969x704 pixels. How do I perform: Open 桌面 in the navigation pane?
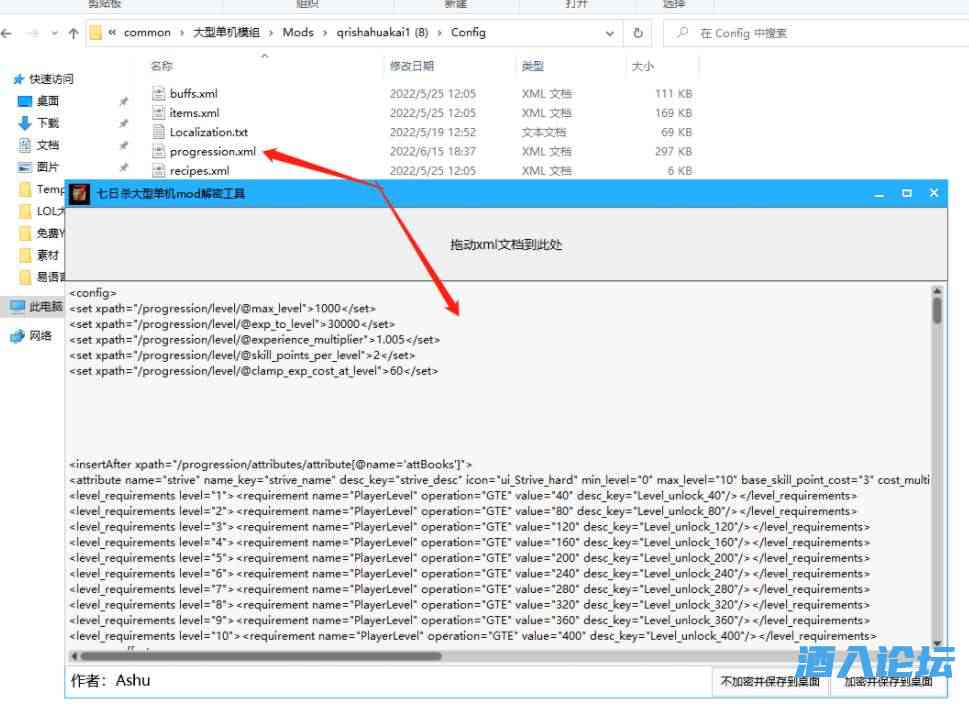click(48, 101)
